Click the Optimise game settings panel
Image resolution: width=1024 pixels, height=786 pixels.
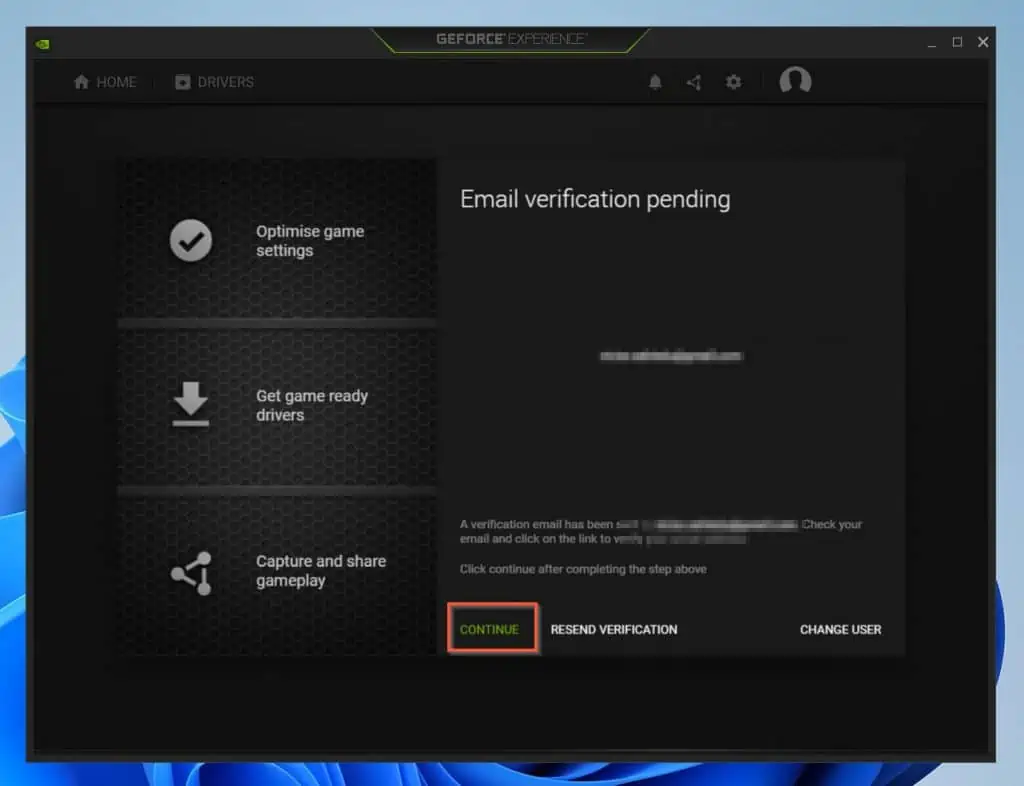[277, 240]
